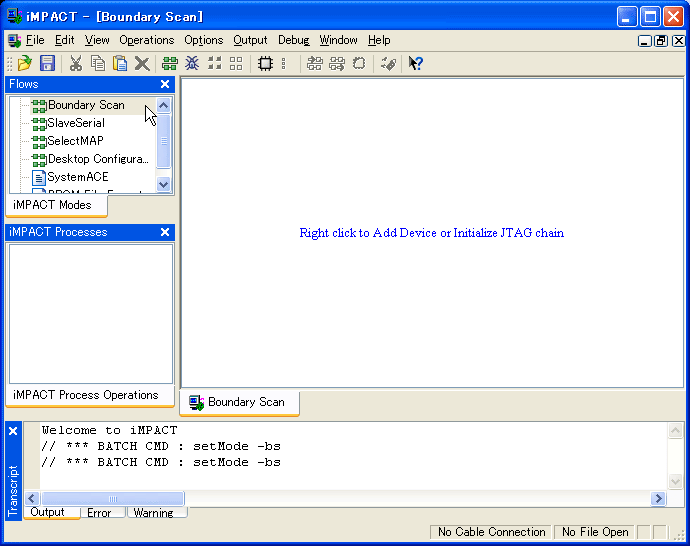Open the Window menu
The height and width of the screenshot is (546, 690).
click(x=338, y=40)
